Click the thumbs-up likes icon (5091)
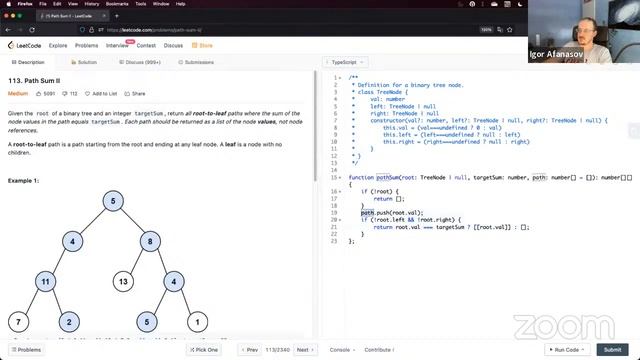This screenshot has height=360, width=640. (38, 93)
